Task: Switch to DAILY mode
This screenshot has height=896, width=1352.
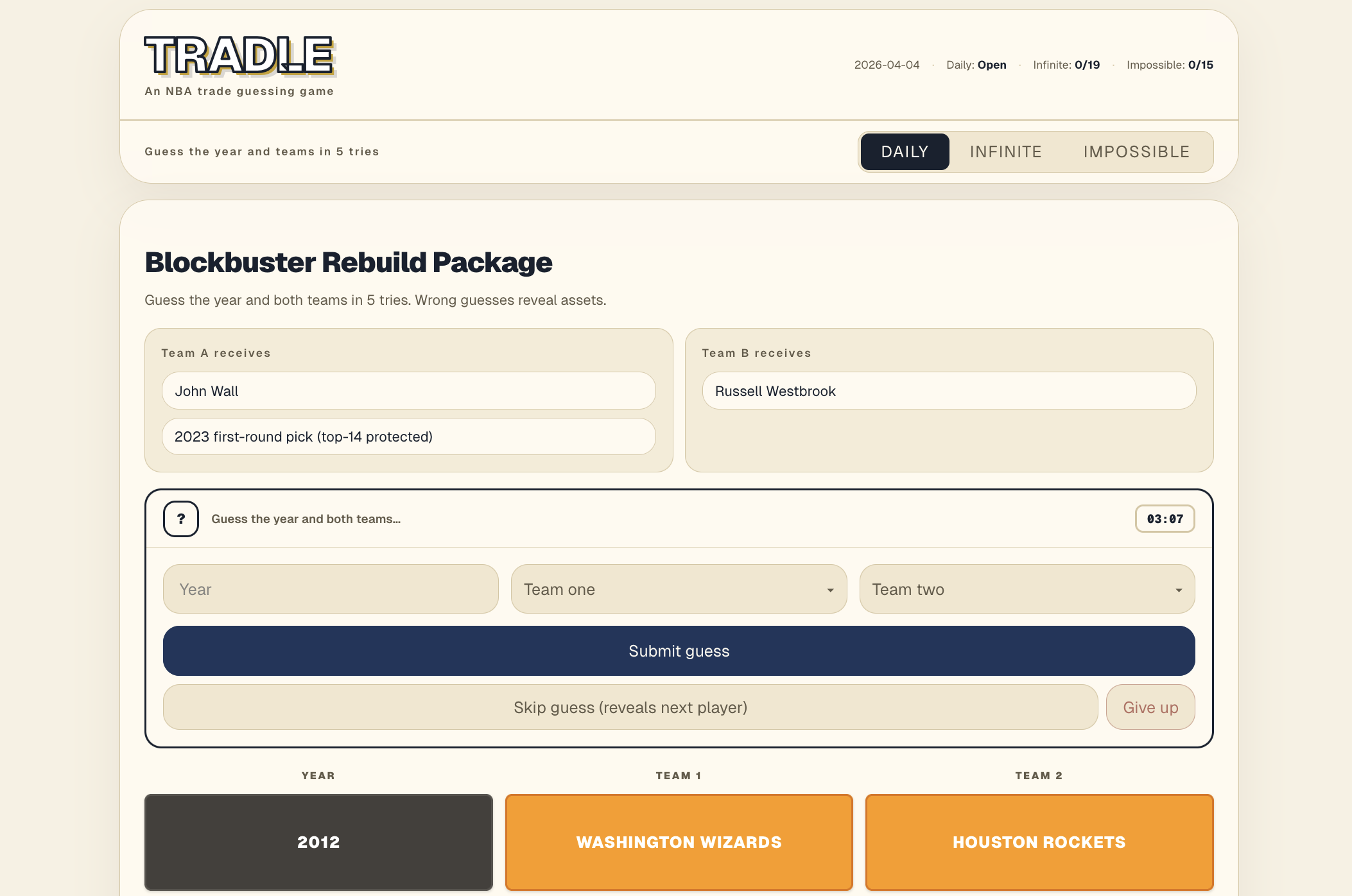Action: pyautogui.click(x=905, y=151)
